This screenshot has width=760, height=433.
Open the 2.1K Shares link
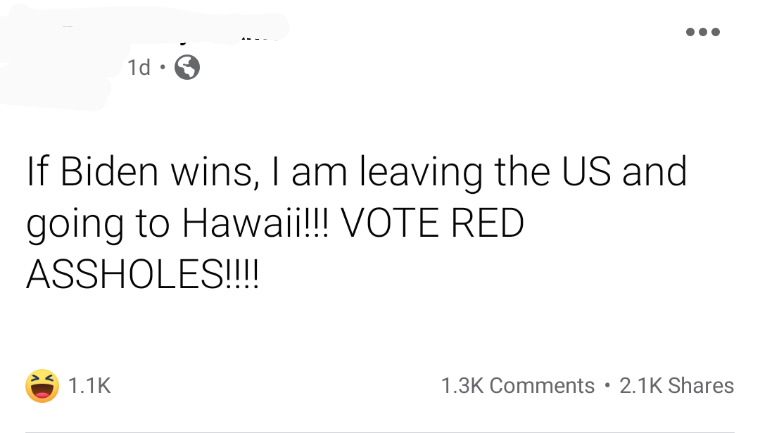pyautogui.click(x=677, y=386)
